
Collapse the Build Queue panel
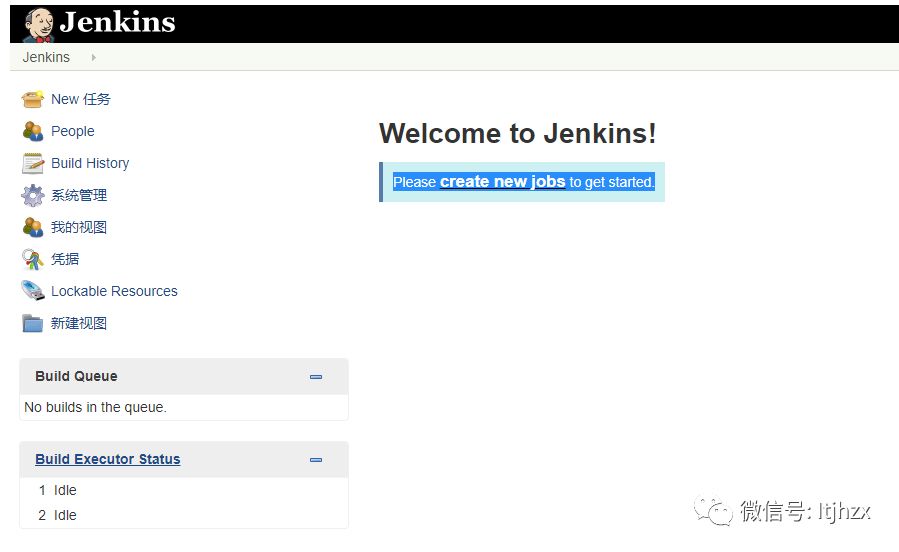[316, 377]
